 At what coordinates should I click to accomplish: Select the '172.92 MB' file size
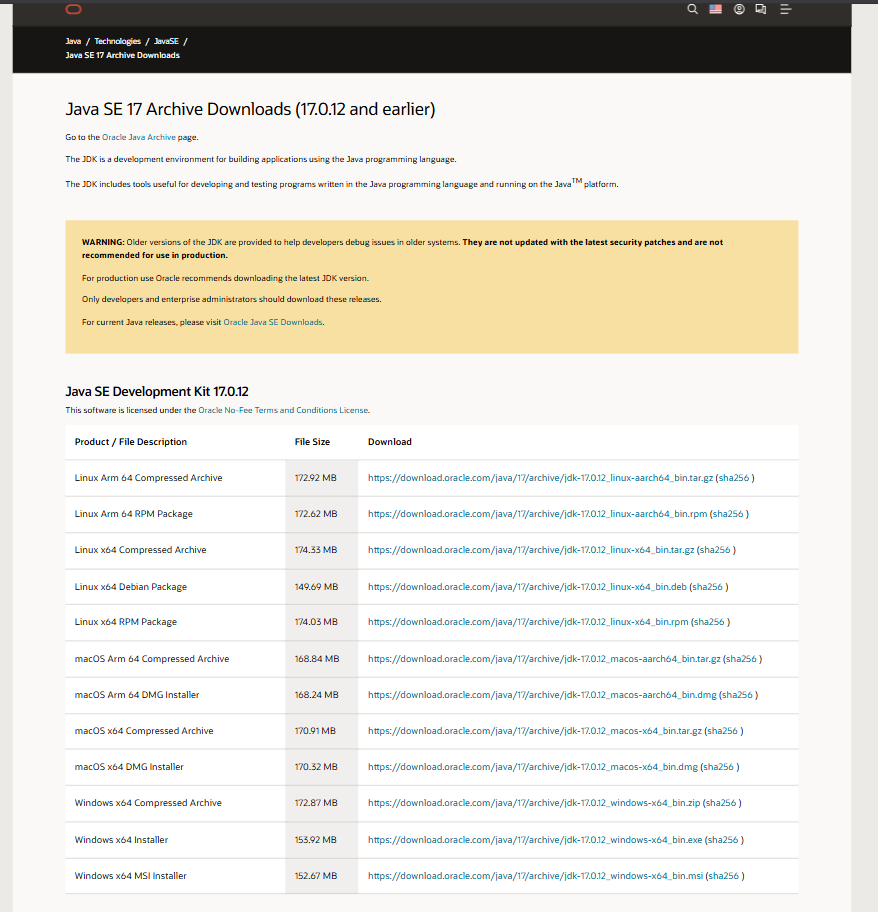pos(315,478)
